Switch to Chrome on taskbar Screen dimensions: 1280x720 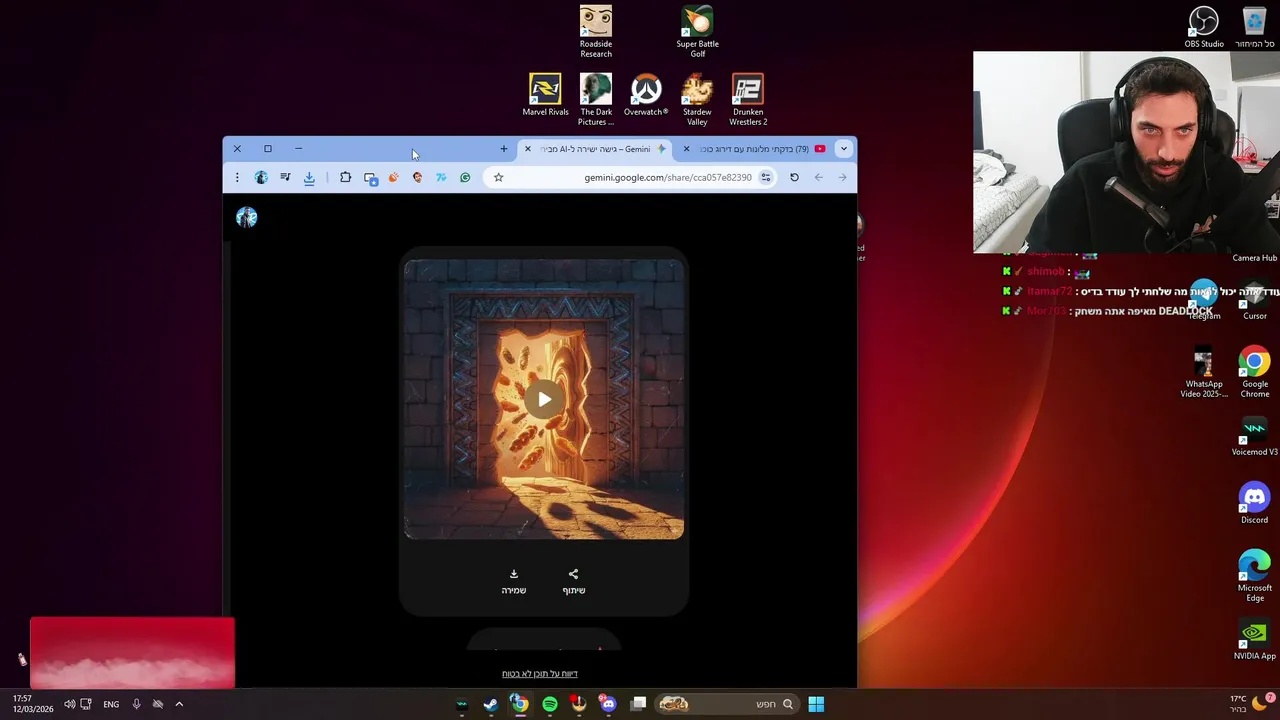520,704
